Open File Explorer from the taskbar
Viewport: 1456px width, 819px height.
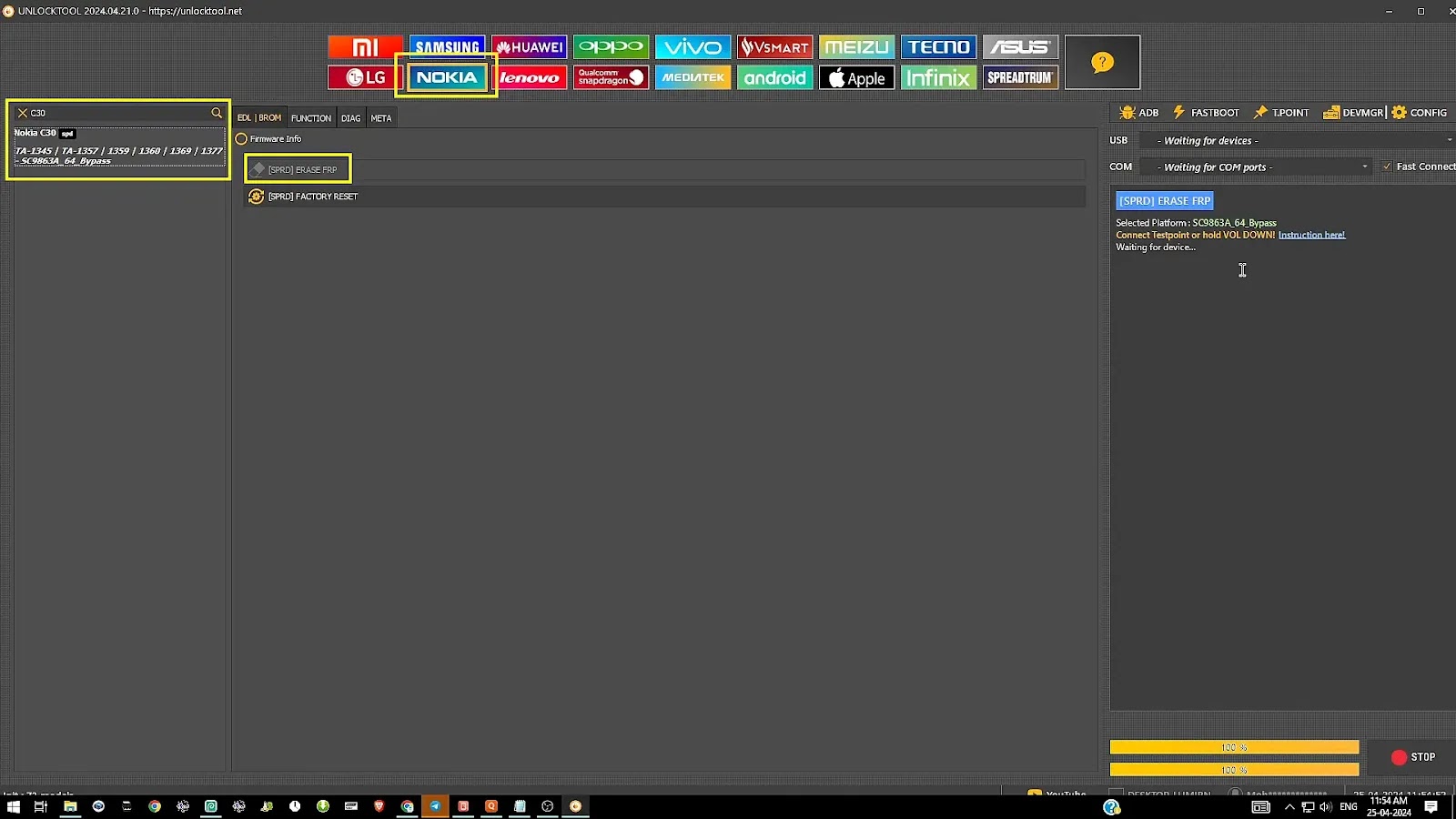pos(70,806)
